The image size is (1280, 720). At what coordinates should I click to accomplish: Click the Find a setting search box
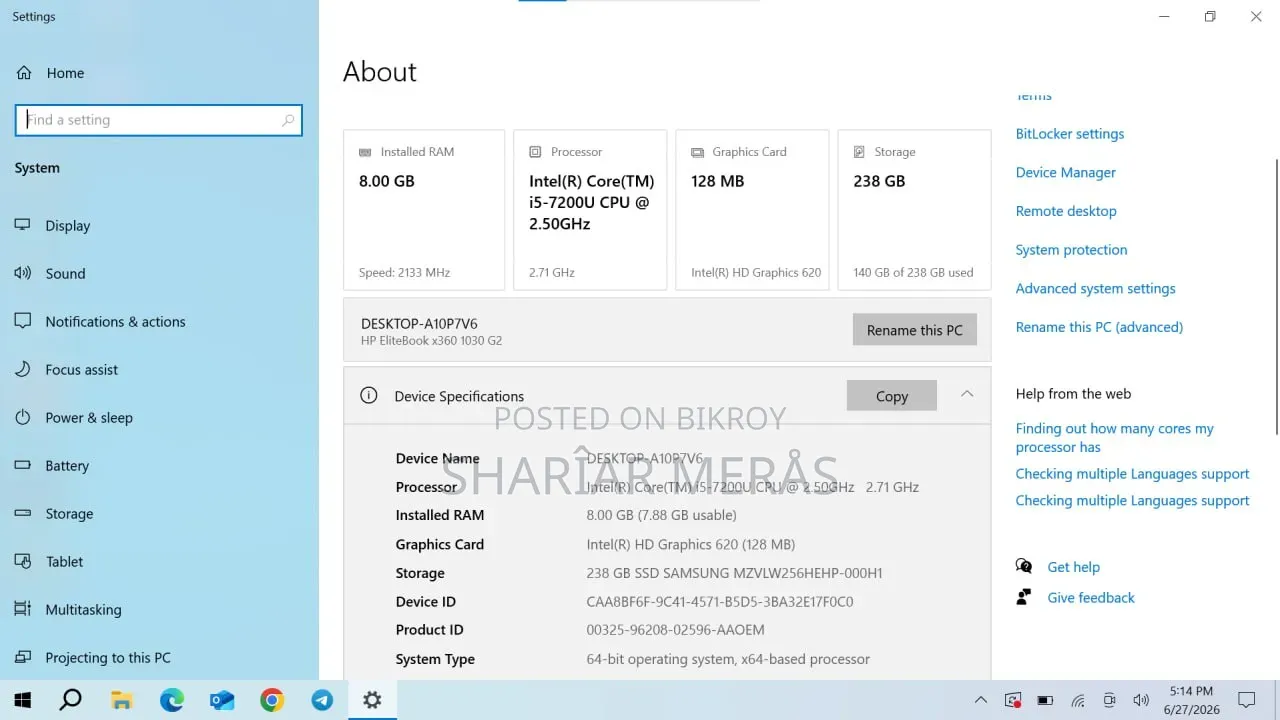click(159, 120)
